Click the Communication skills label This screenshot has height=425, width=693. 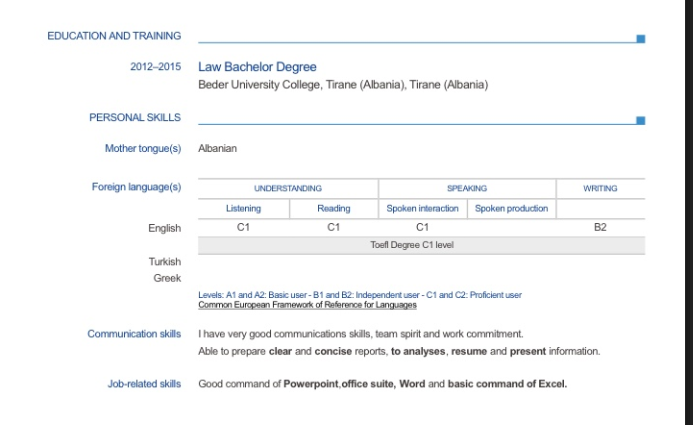coord(134,333)
